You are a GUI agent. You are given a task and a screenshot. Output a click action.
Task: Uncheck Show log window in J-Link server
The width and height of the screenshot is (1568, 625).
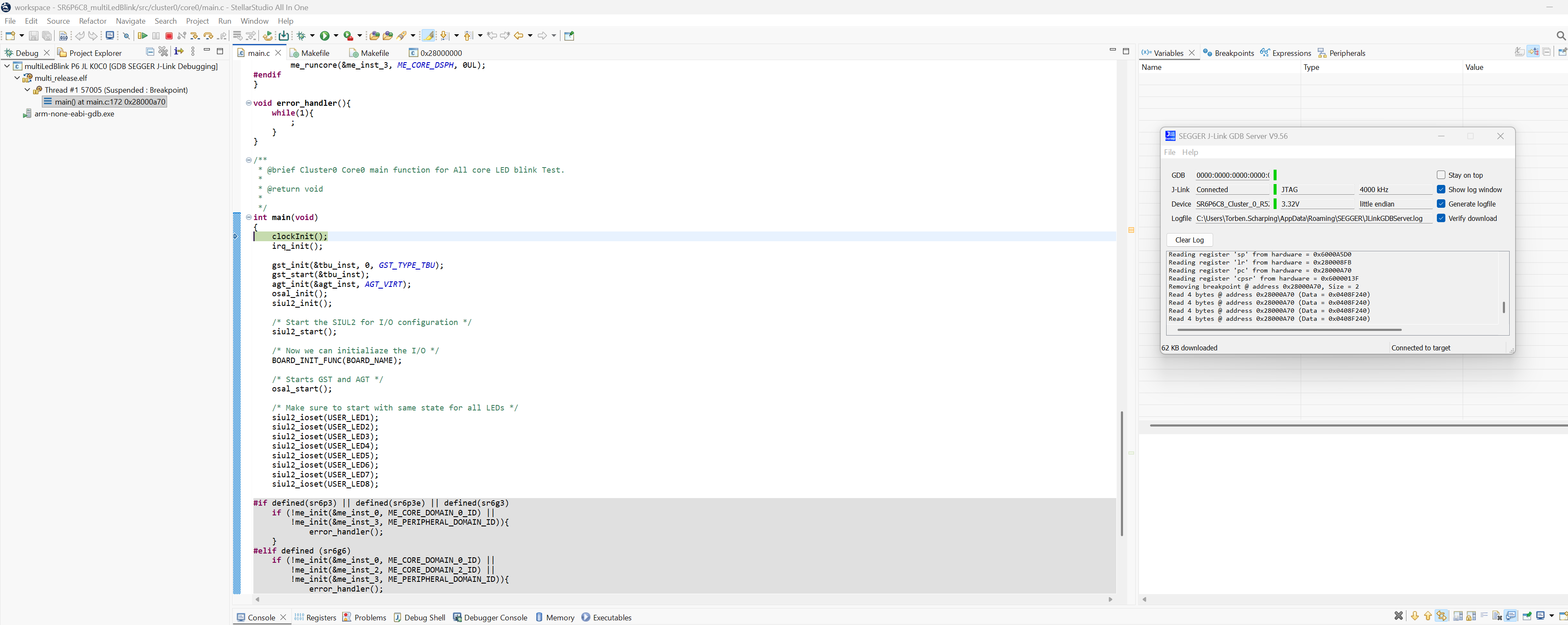[1441, 190]
